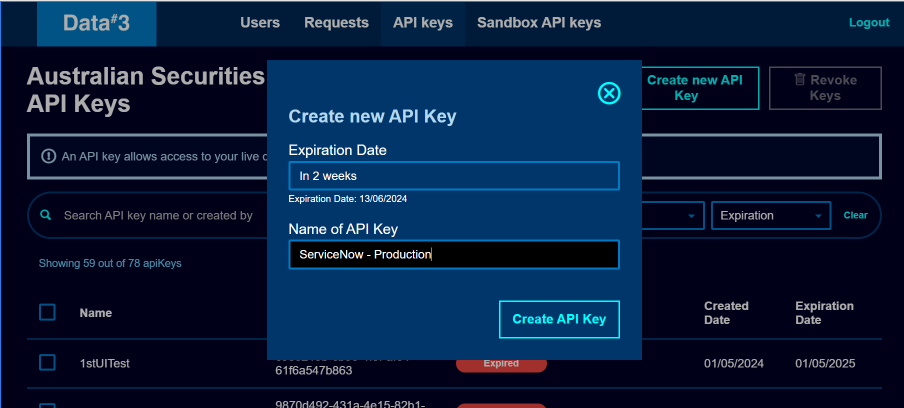Image resolution: width=904 pixels, height=408 pixels.
Task: Check the box for 1stUITest row
Action: [47, 362]
